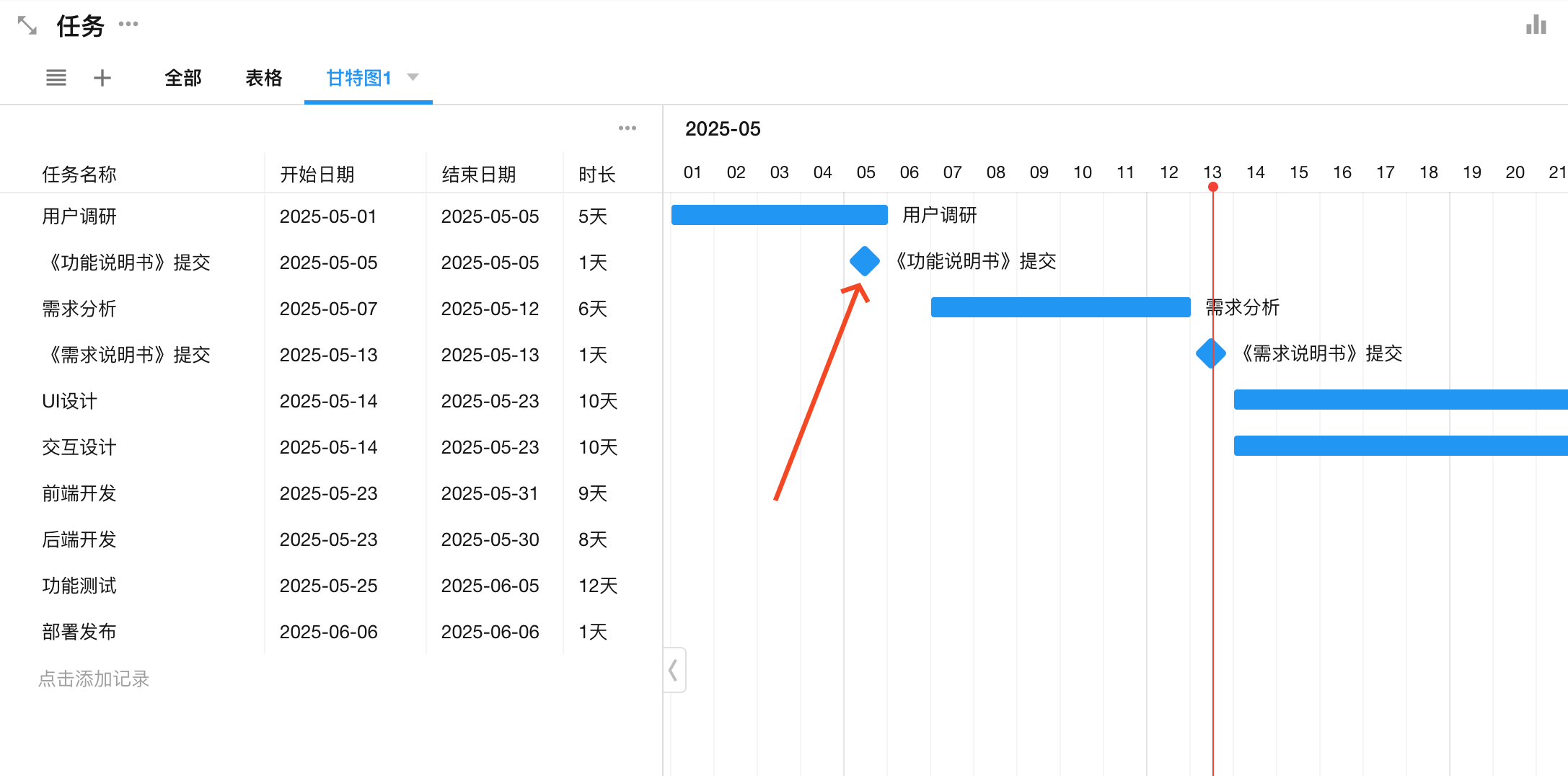Select the 前端开发 task name cell
The image size is (1568, 776).
(x=79, y=493)
